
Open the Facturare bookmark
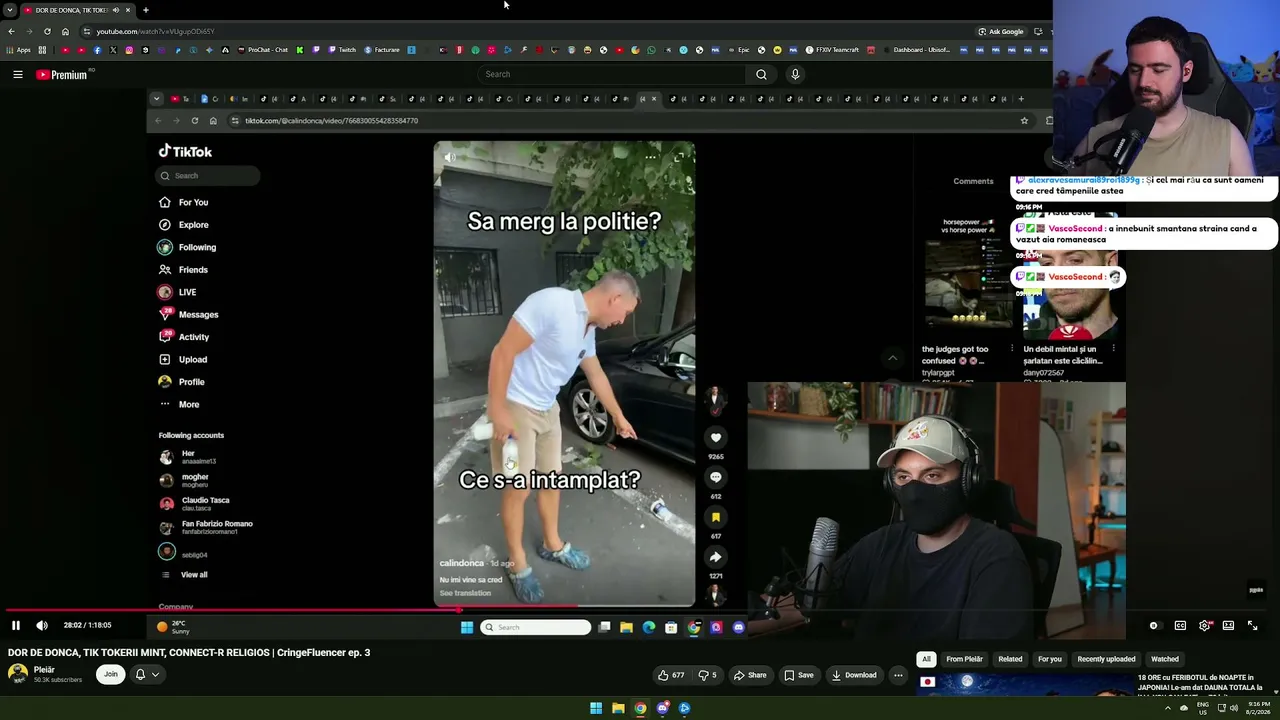(382, 50)
